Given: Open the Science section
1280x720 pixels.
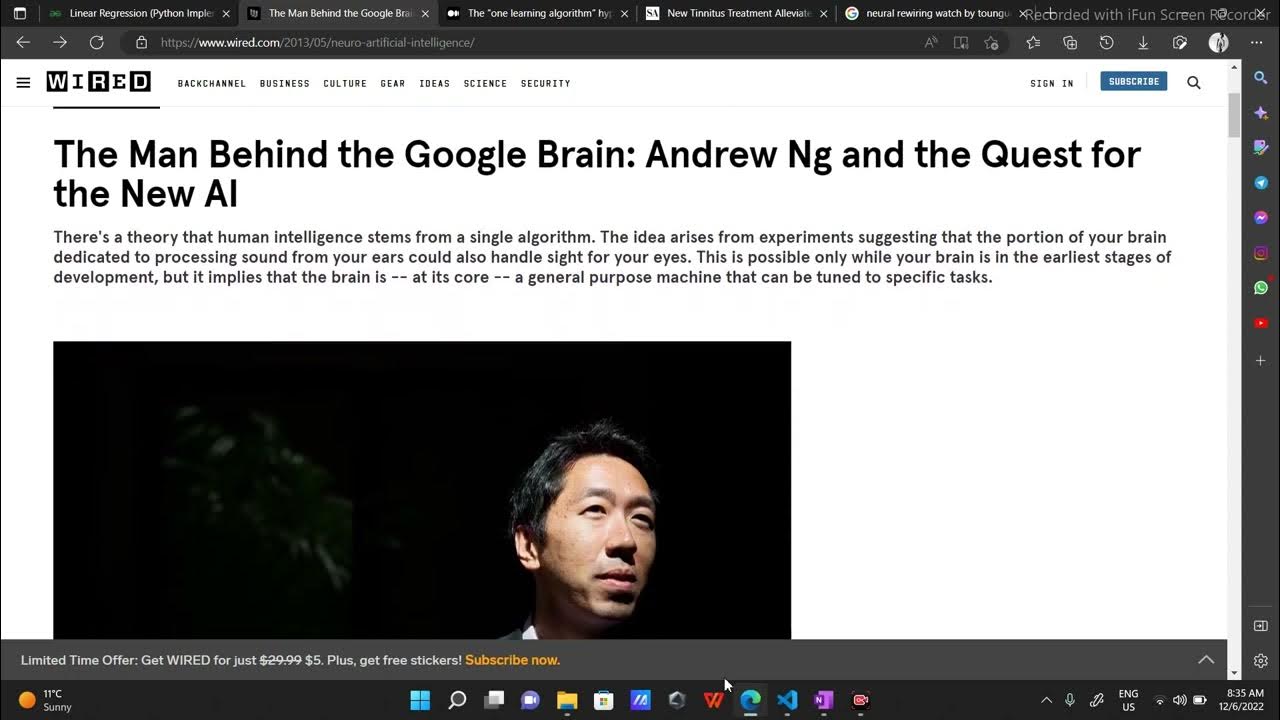Looking at the screenshot, I should [485, 83].
